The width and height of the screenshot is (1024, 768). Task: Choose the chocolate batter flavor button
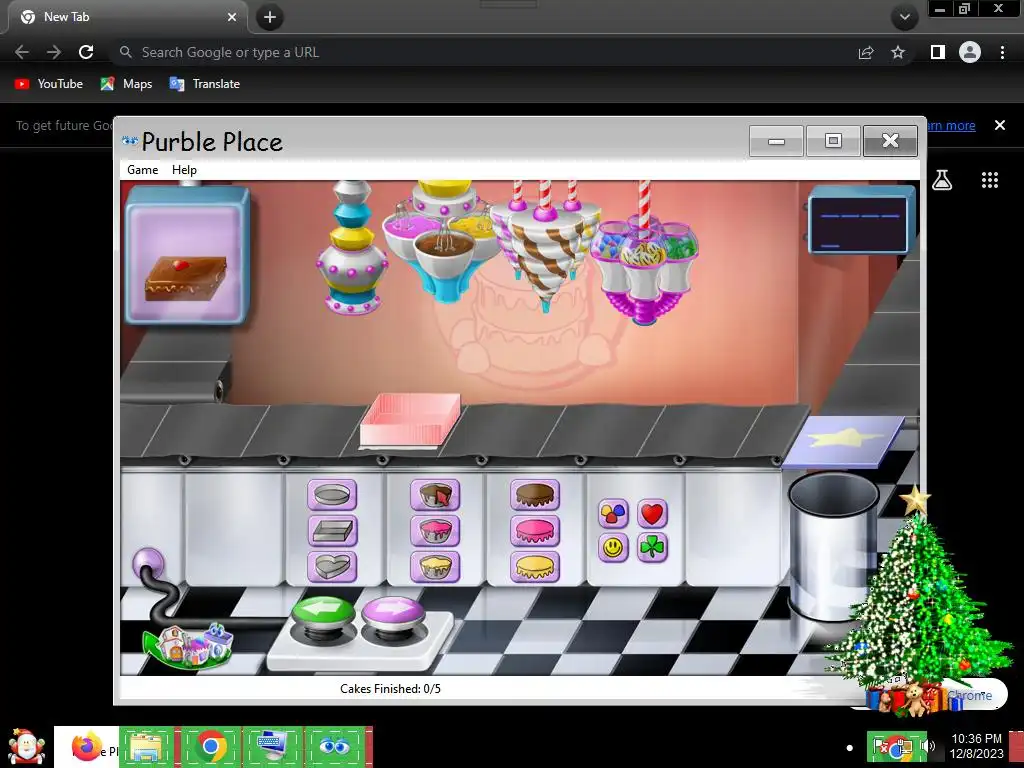click(435, 495)
